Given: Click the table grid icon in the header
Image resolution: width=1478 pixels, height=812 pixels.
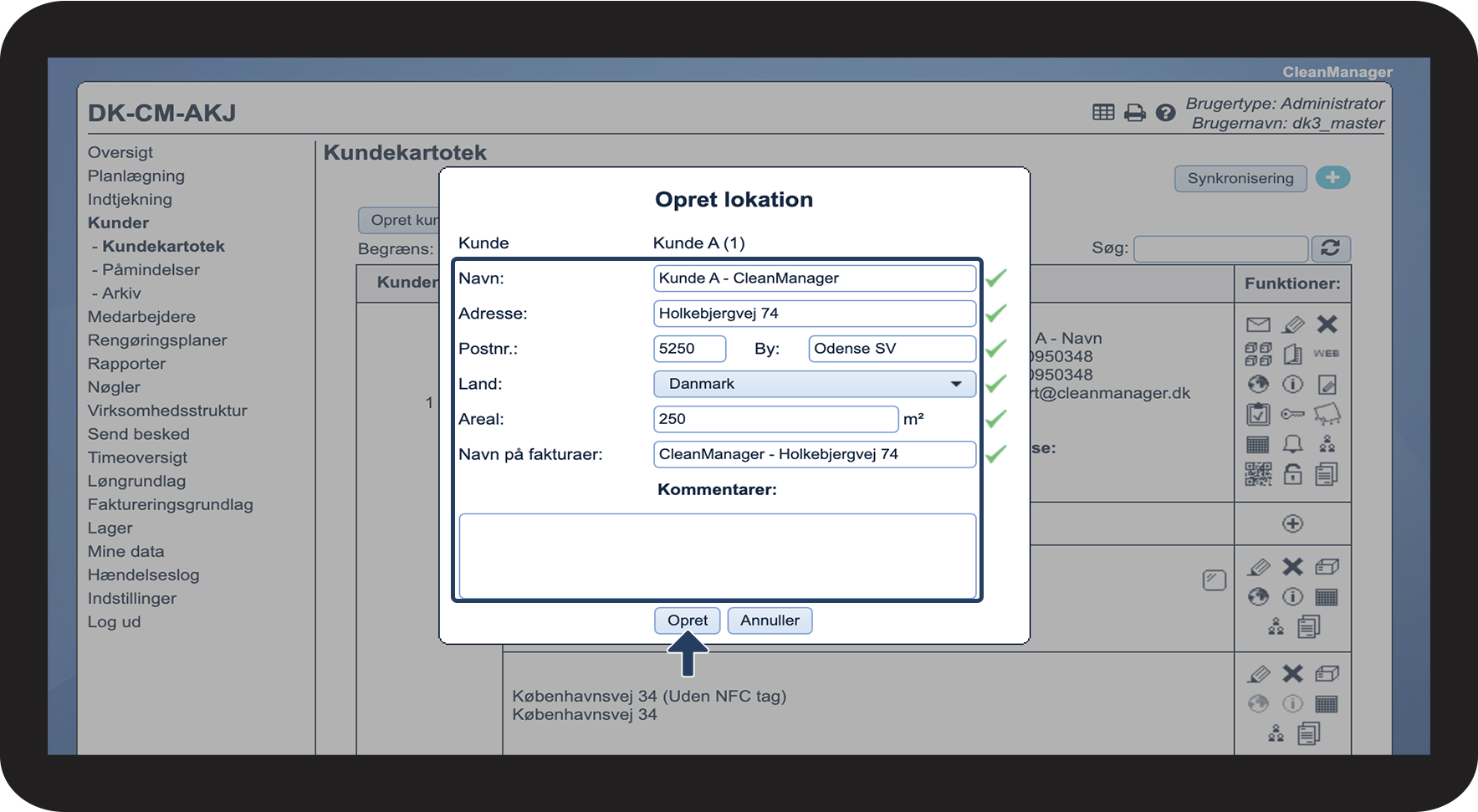Looking at the screenshot, I should pos(1103,112).
